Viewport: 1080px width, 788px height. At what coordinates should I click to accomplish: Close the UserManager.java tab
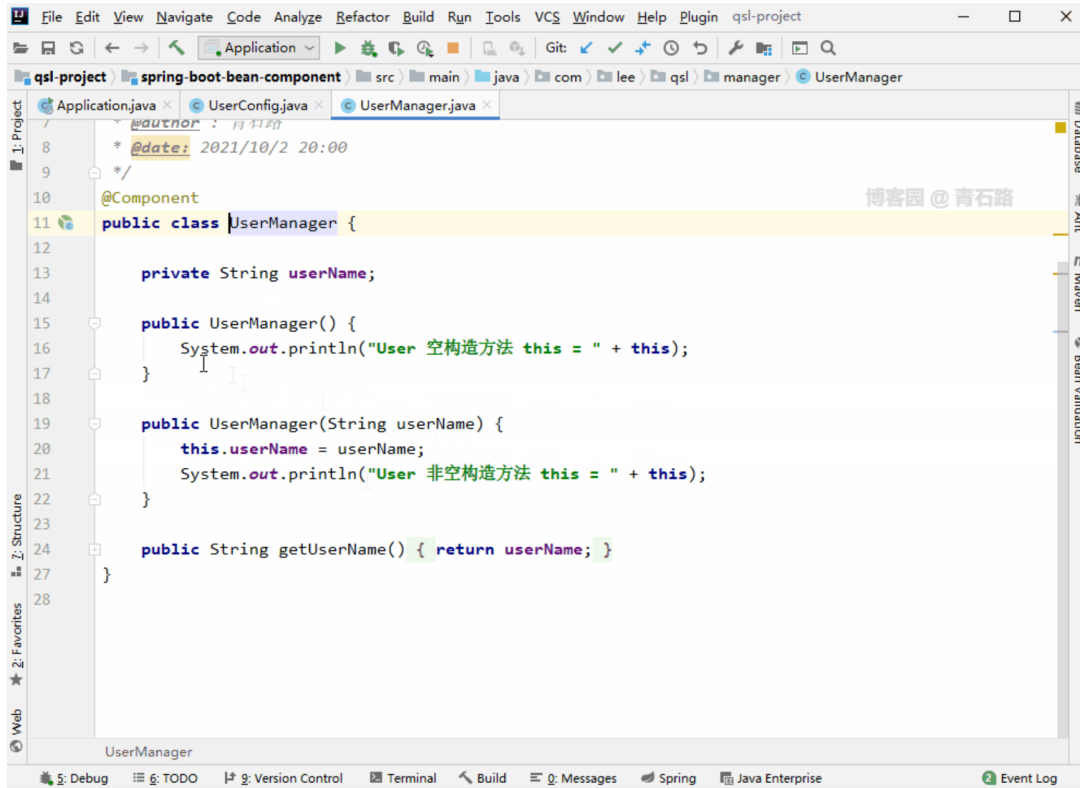pos(487,105)
